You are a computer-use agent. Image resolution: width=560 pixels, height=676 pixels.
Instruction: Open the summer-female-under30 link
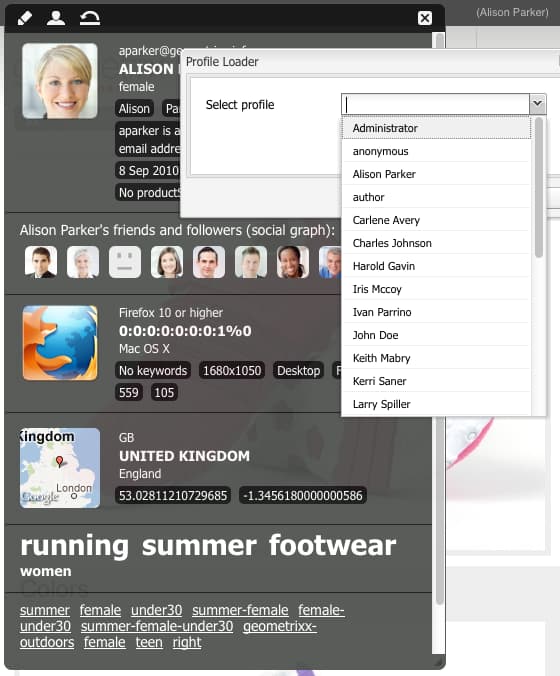(x=157, y=626)
